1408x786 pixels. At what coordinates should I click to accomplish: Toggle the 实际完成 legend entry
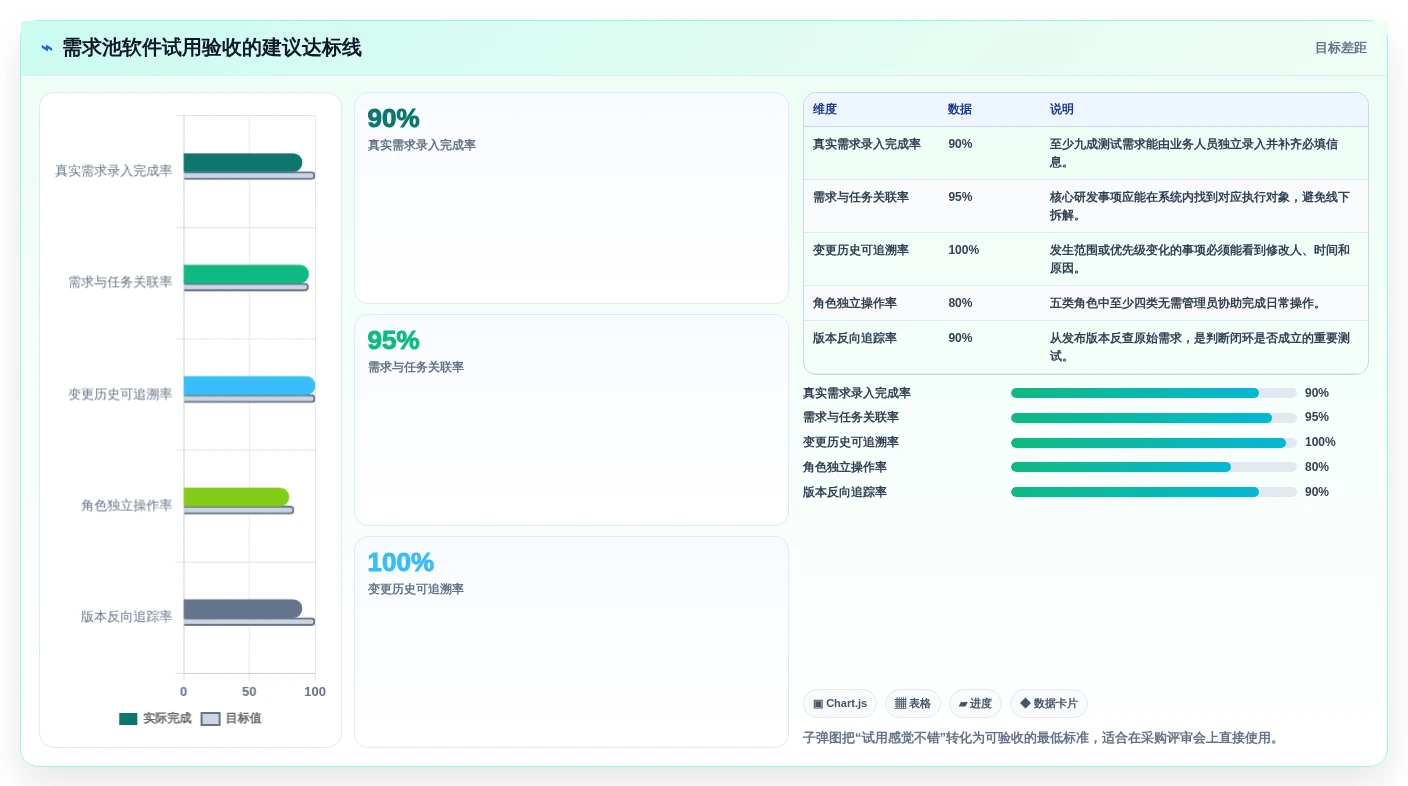point(155,718)
